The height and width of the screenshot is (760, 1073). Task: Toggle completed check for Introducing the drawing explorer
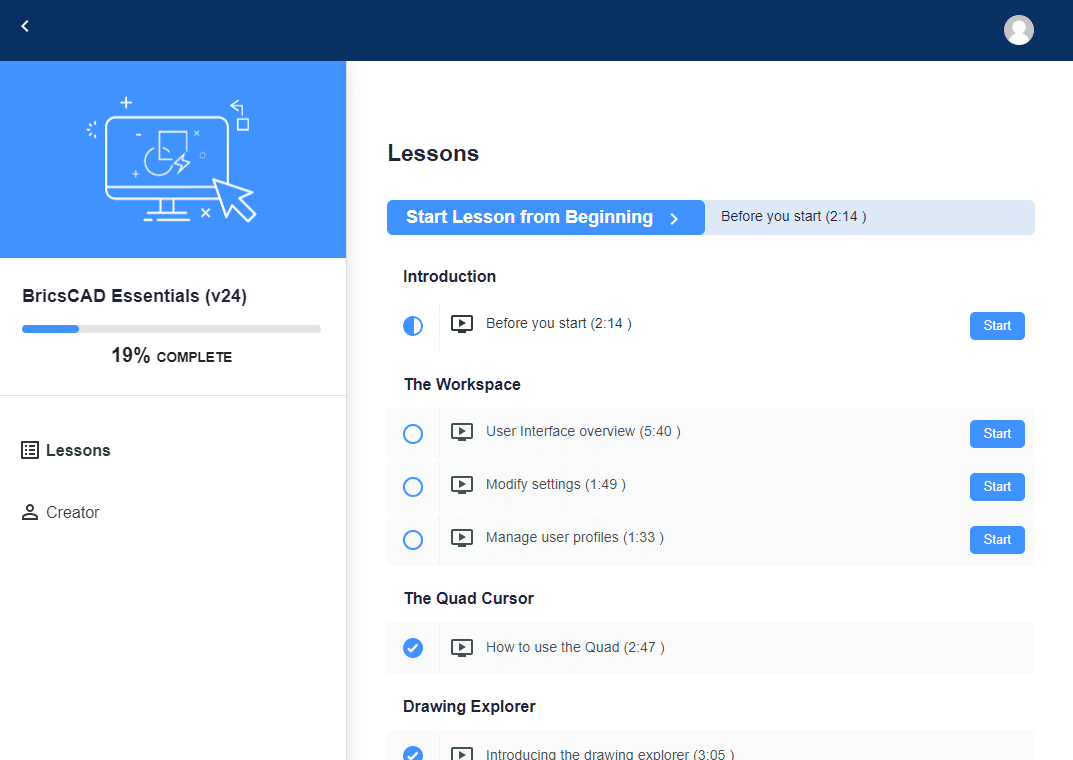(413, 753)
